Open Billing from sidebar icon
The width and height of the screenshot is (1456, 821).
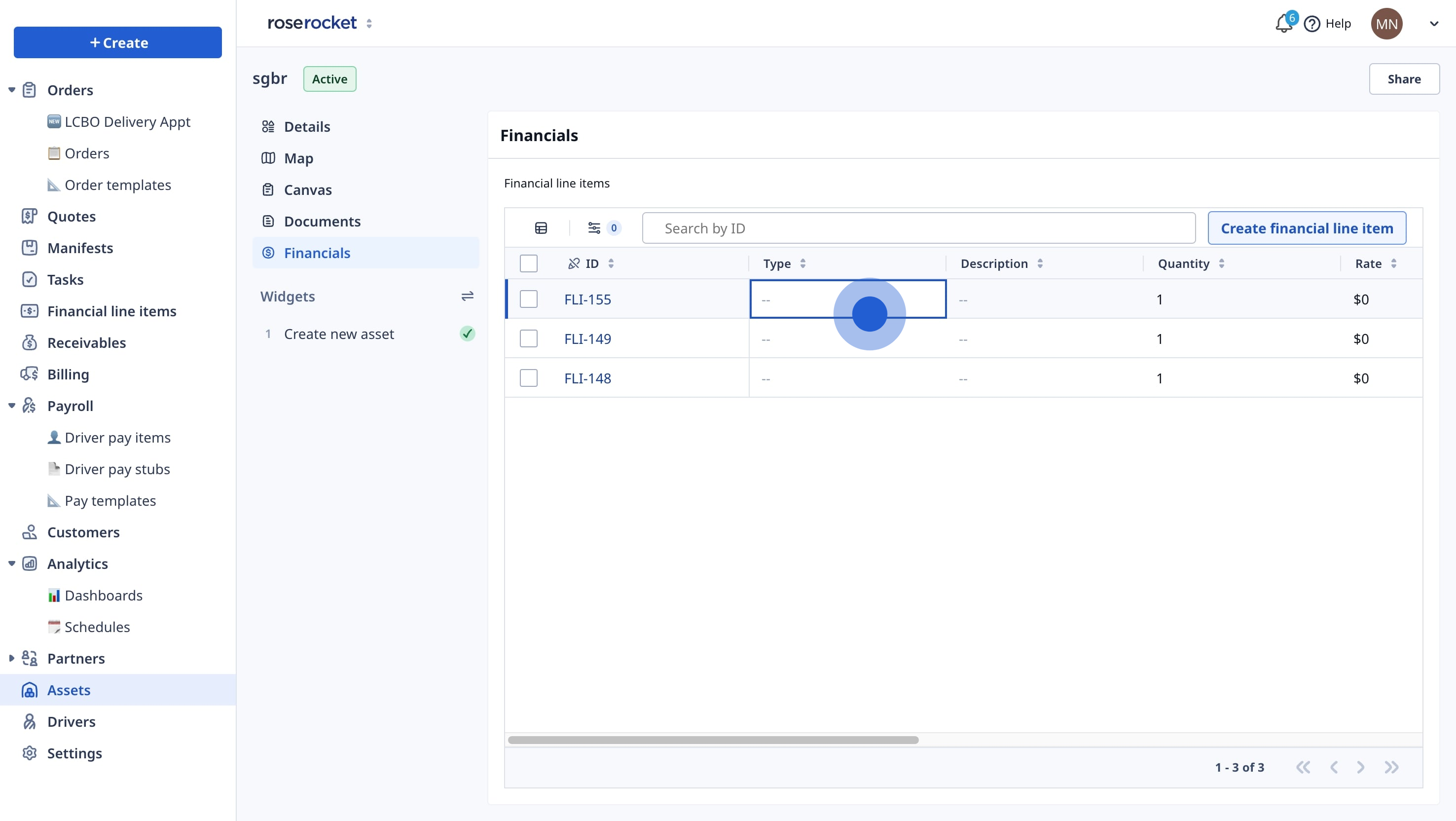30,374
